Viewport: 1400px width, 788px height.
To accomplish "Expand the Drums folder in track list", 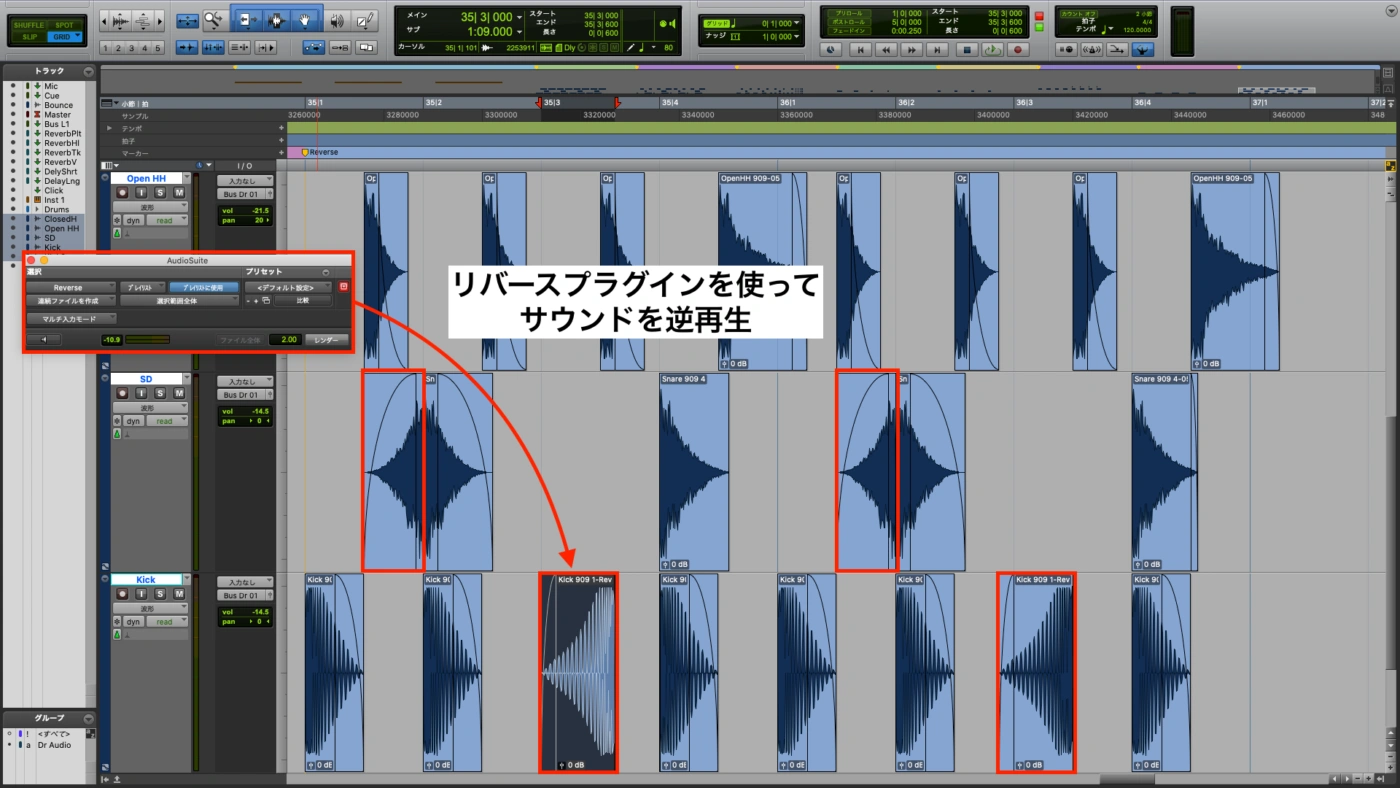I will tap(36, 209).
